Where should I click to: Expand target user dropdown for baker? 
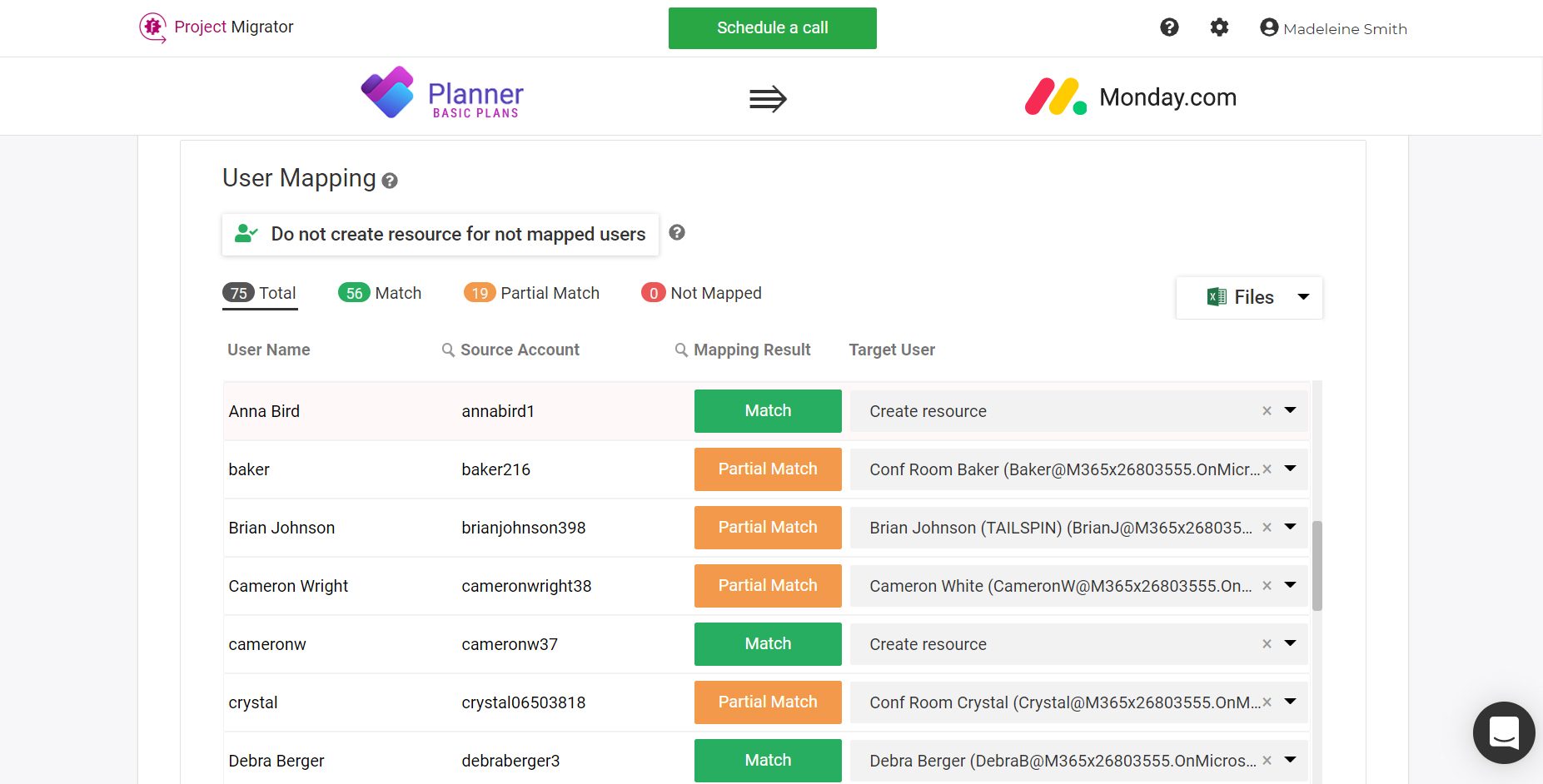1290,469
